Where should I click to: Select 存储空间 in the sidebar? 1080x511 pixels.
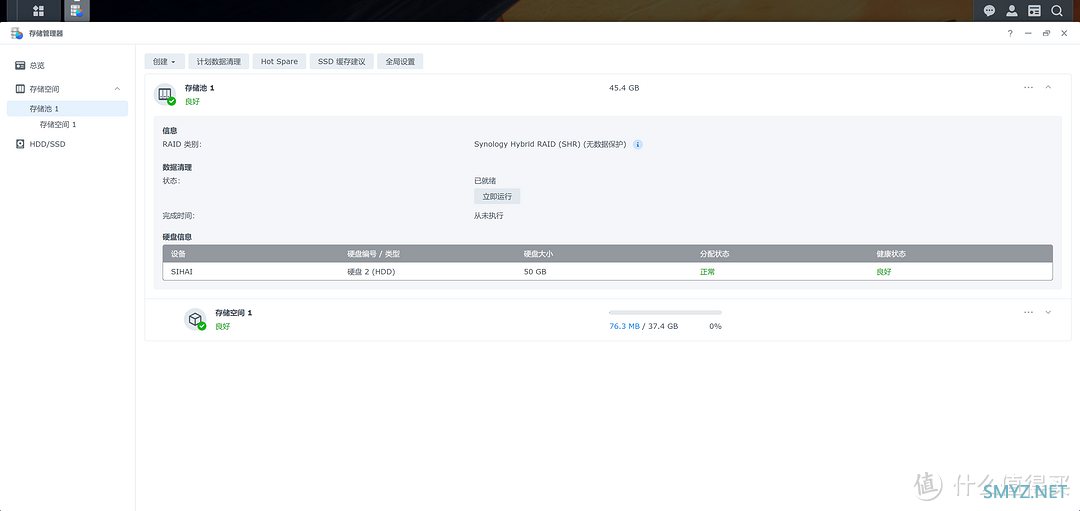(x=44, y=89)
